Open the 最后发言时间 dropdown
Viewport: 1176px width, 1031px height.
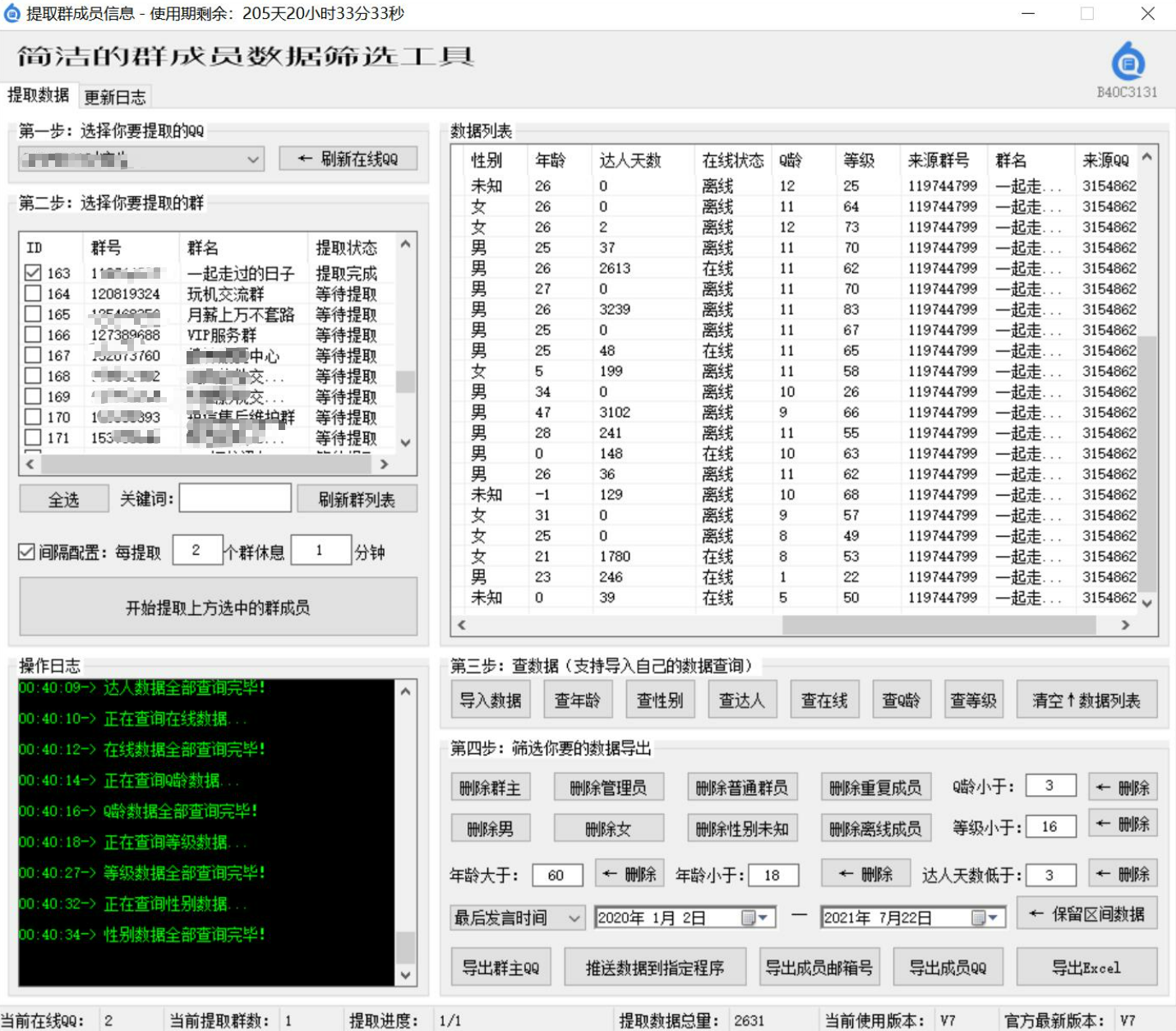pyautogui.click(x=574, y=918)
